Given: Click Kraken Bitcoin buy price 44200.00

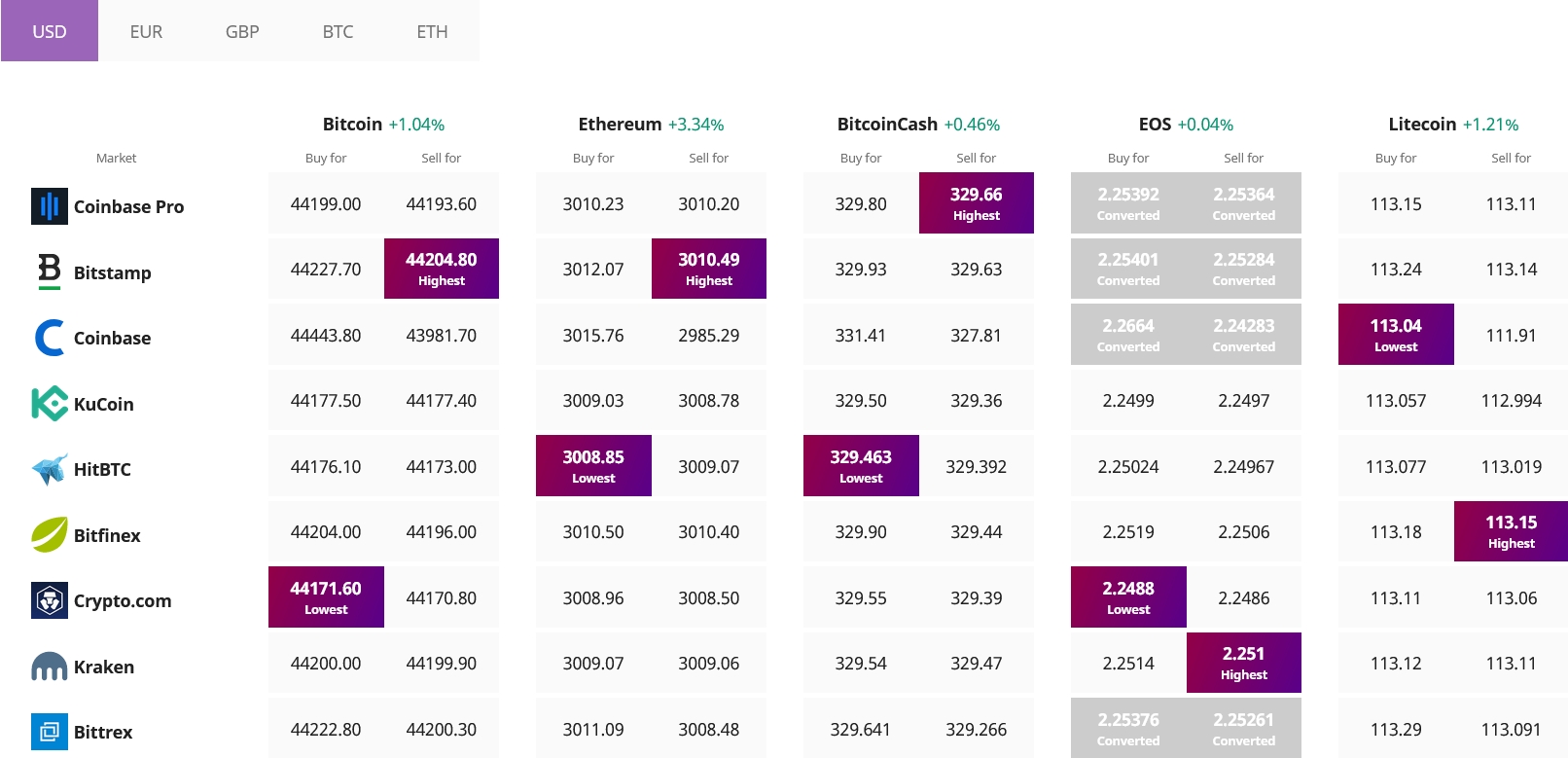Looking at the screenshot, I should (x=326, y=664).
